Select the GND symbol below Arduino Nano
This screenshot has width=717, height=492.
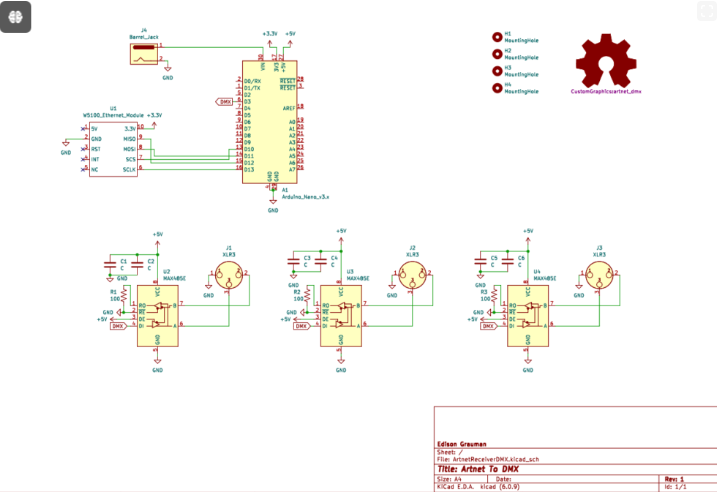(273, 205)
